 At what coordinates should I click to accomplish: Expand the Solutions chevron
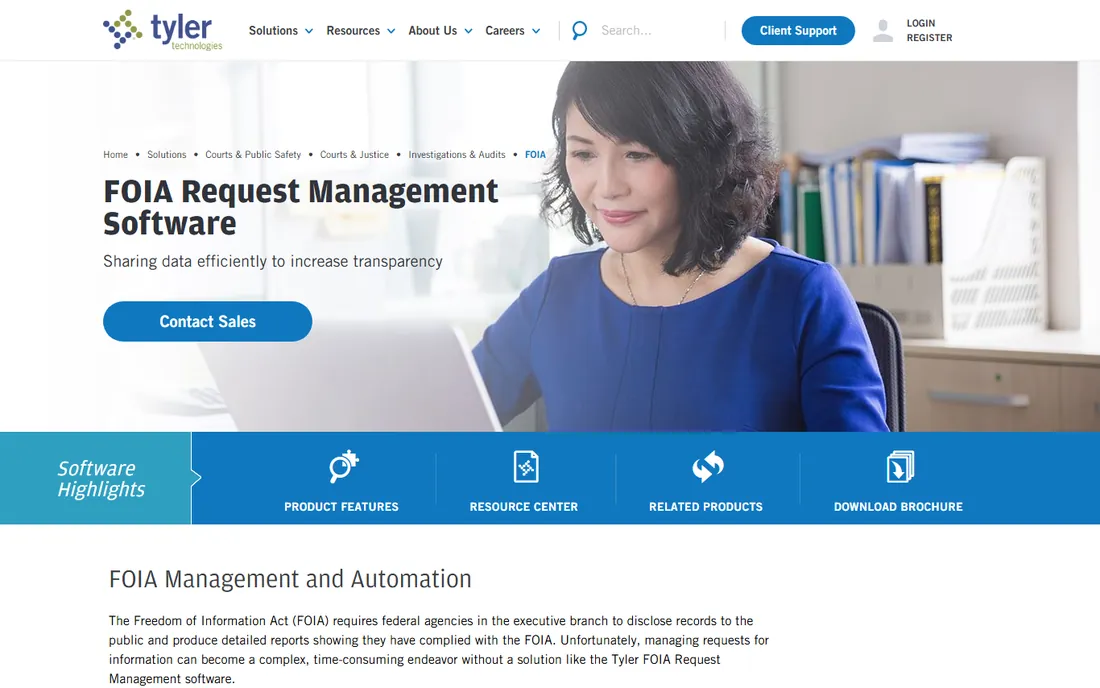309,31
